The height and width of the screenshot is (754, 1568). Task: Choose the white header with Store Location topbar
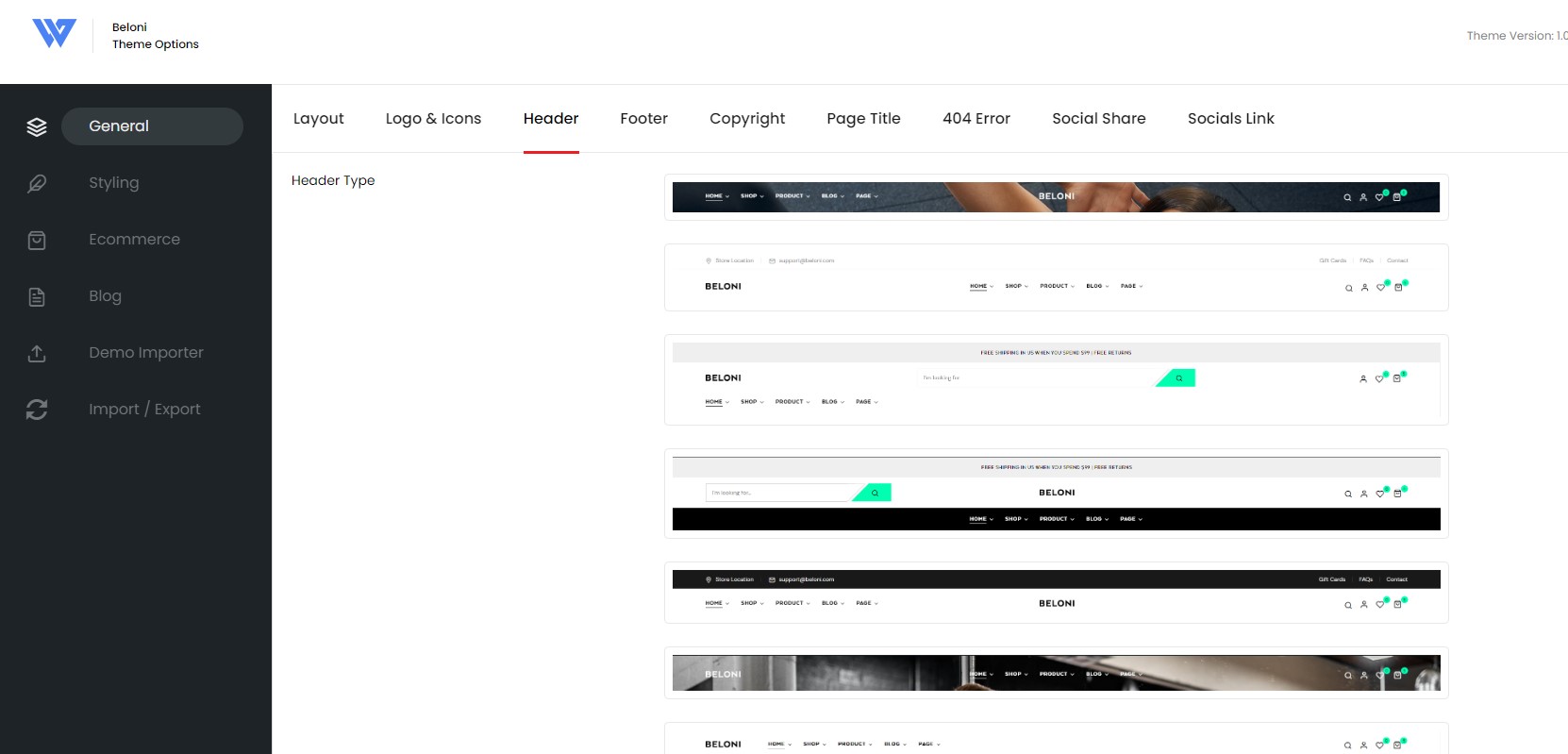pyautogui.click(x=1057, y=277)
